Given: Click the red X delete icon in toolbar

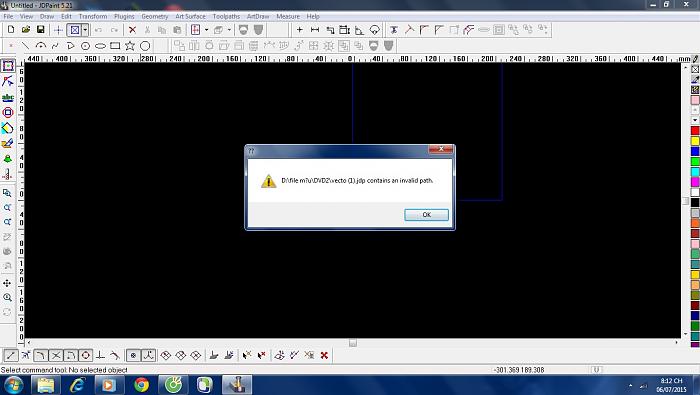Looking at the screenshot, I should point(132,30).
